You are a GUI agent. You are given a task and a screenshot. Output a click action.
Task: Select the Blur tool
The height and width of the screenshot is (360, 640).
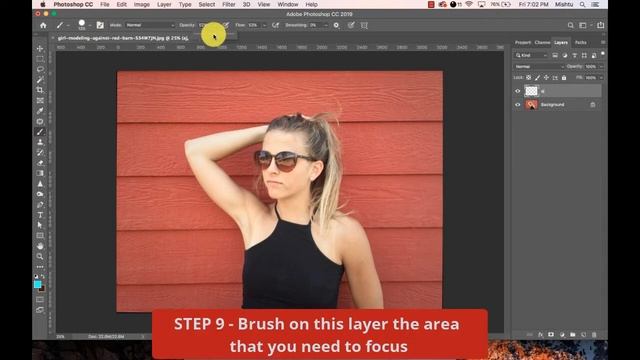pos(40,184)
